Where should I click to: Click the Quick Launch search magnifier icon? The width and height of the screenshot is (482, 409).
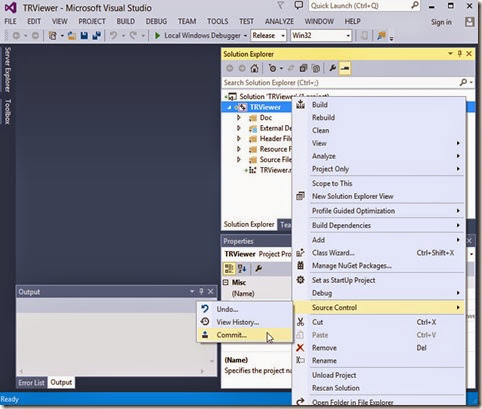click(x=415, y=5)
